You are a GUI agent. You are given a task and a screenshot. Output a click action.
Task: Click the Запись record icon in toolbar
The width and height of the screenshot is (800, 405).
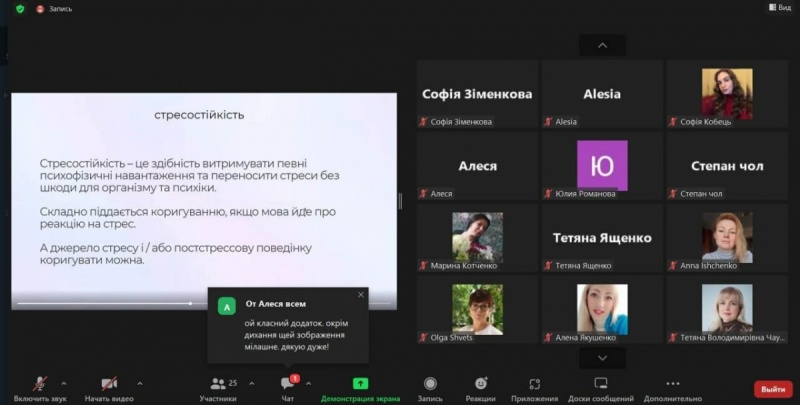coord(430,388)
